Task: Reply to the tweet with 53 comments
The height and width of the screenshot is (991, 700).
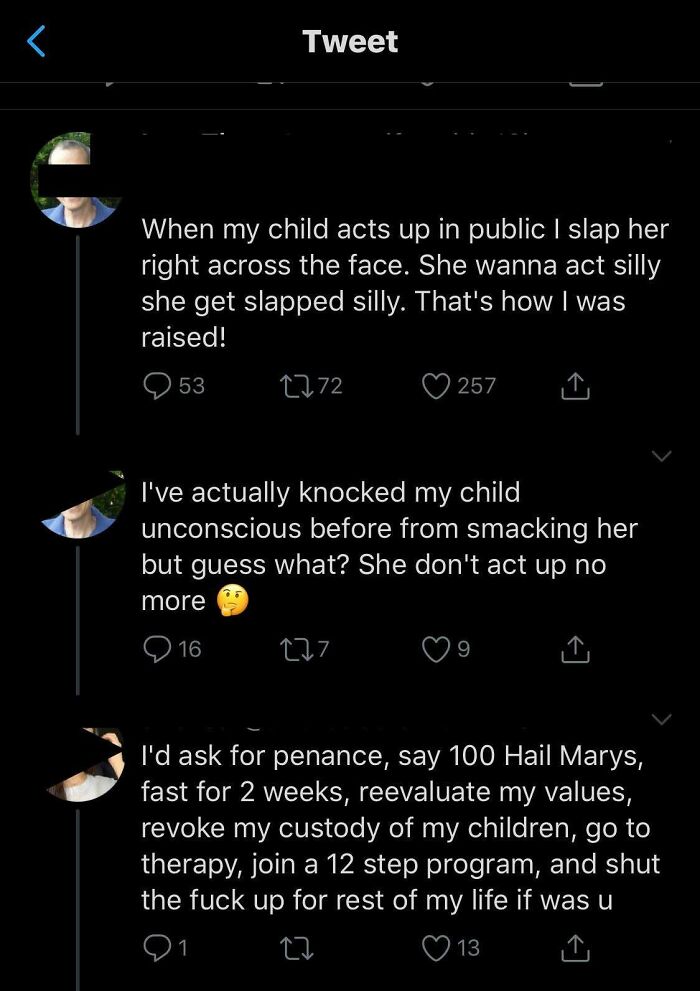Action: click(x=159, y=385)
